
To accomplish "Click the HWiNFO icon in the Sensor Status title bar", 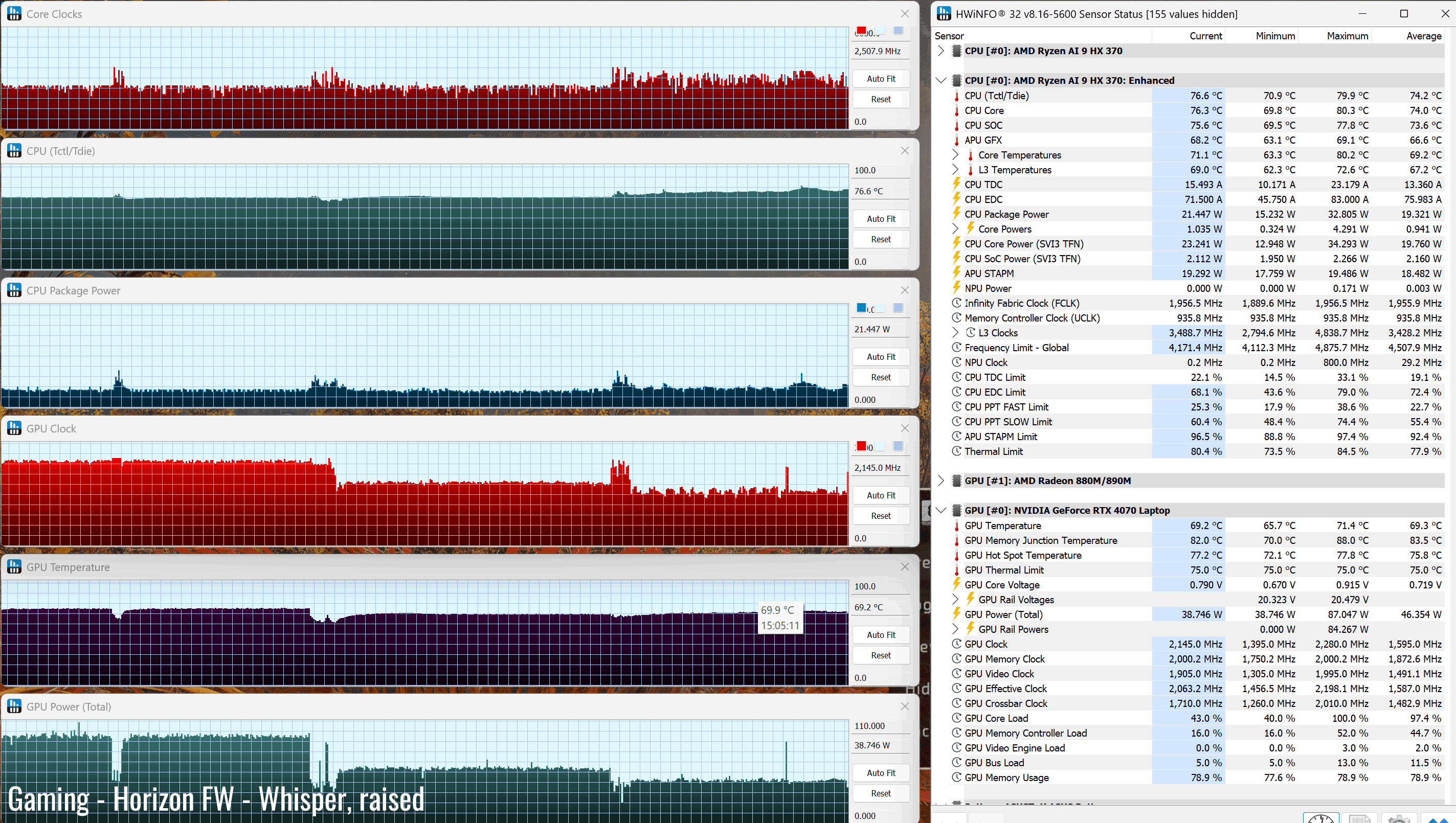I will click(944, 14).
